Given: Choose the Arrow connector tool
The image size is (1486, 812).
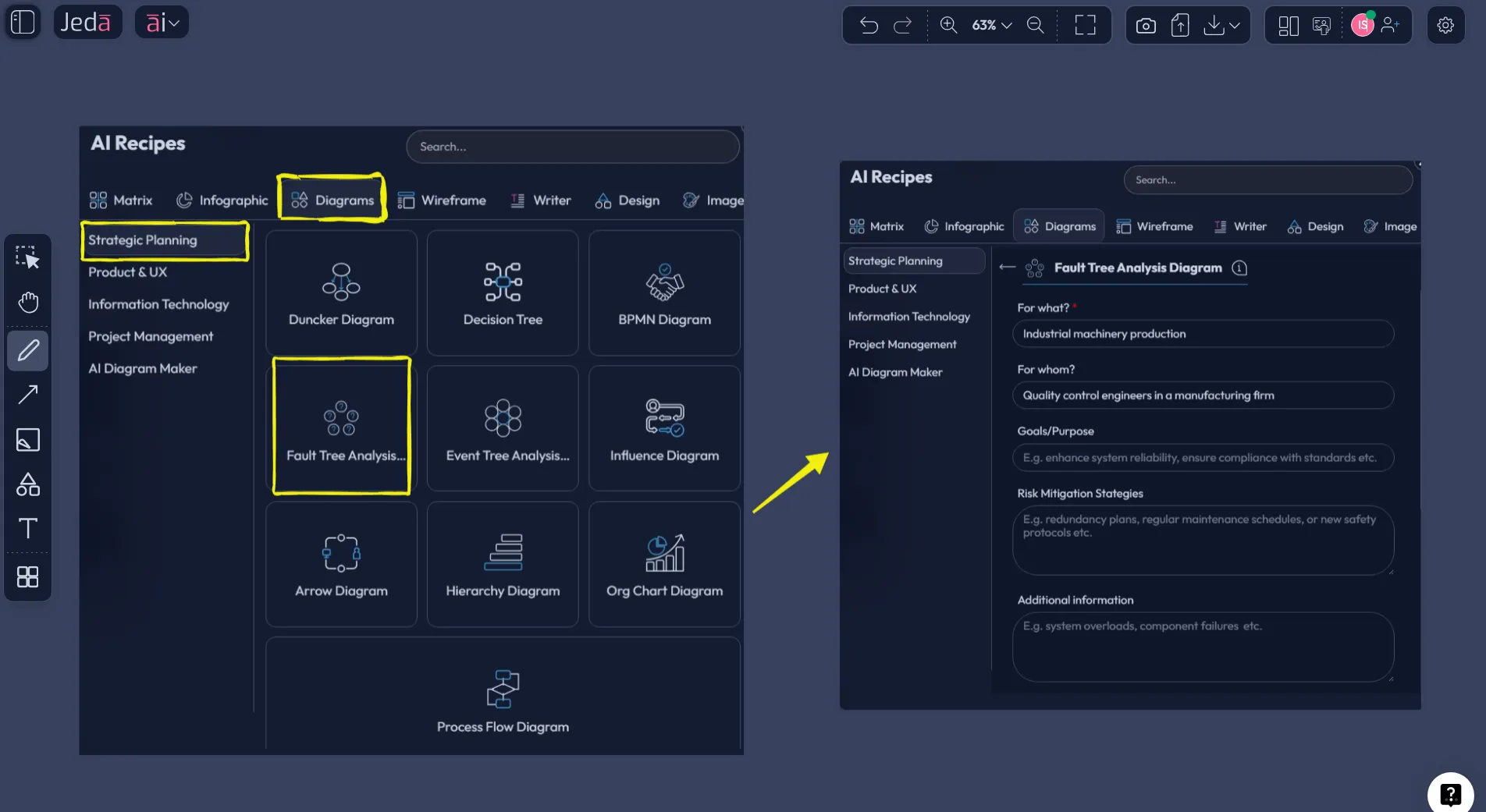Looking at the screenshot, I should (x=28, y=395).
